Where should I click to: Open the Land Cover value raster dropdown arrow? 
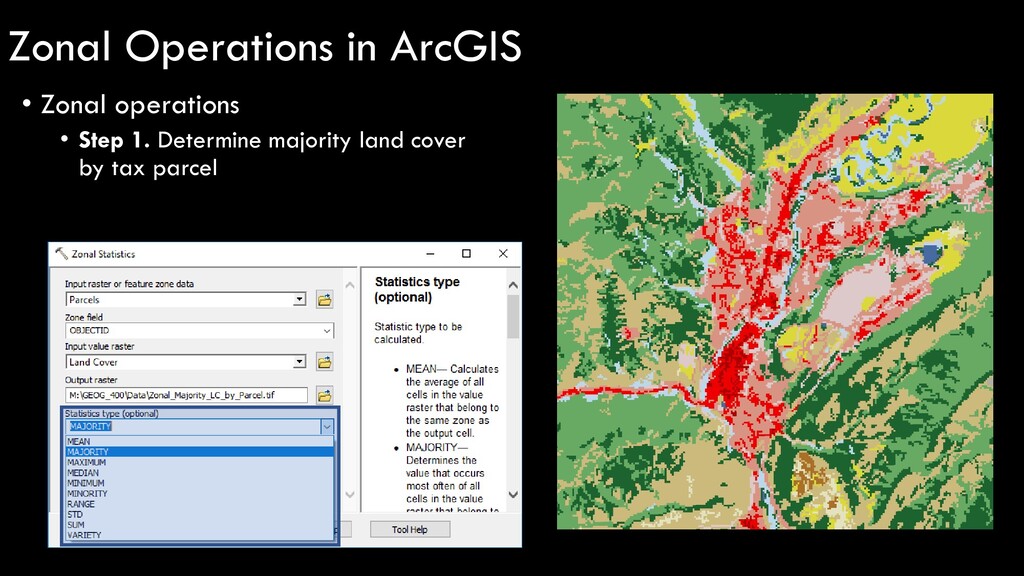pyautogui.click(x=299, y=361)
